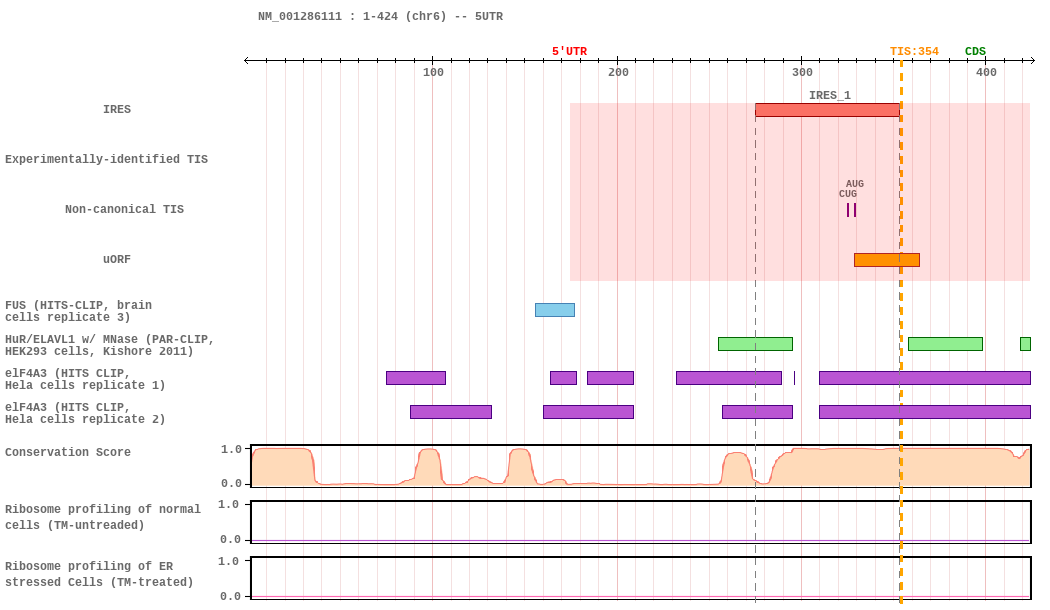Screen dimensions: 1050x610
Task: Select the long eIF4A3 replicate 1 block spanning TIS
Action: (x=925, y=378)
